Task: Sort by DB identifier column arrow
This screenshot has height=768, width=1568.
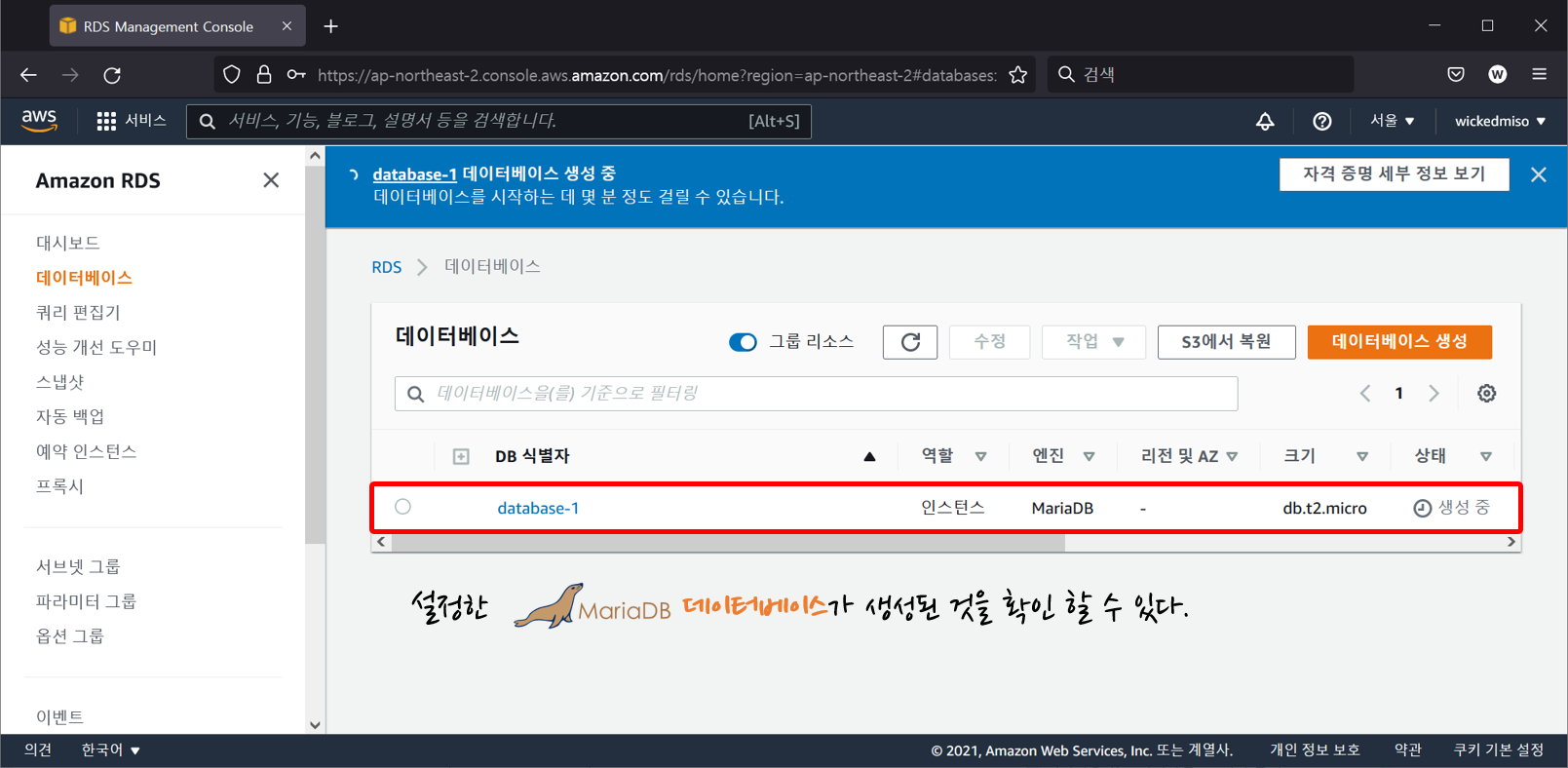Action: [x=869, y=456]
